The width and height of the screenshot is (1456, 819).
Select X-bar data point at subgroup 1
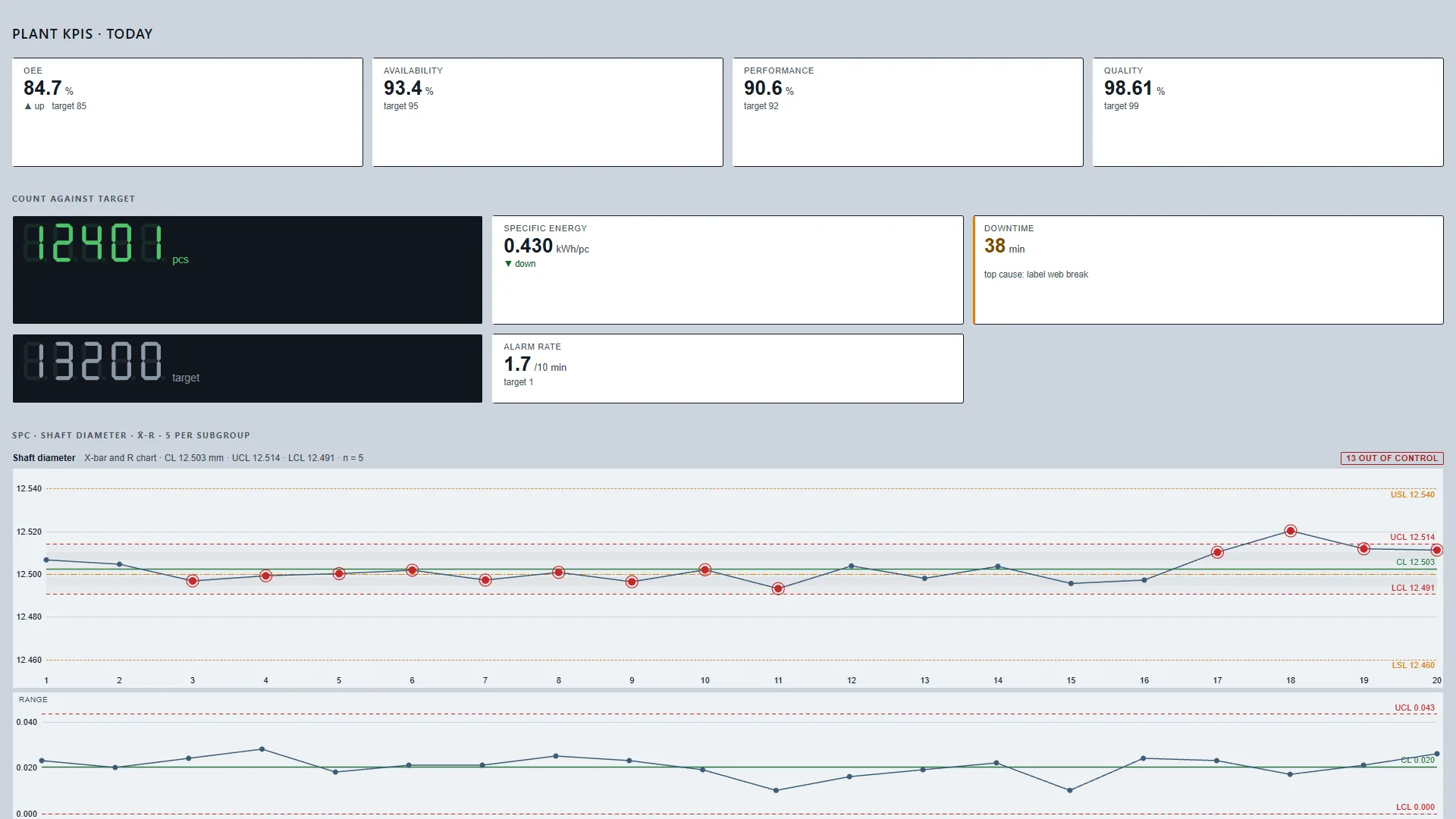click(46, 560)
